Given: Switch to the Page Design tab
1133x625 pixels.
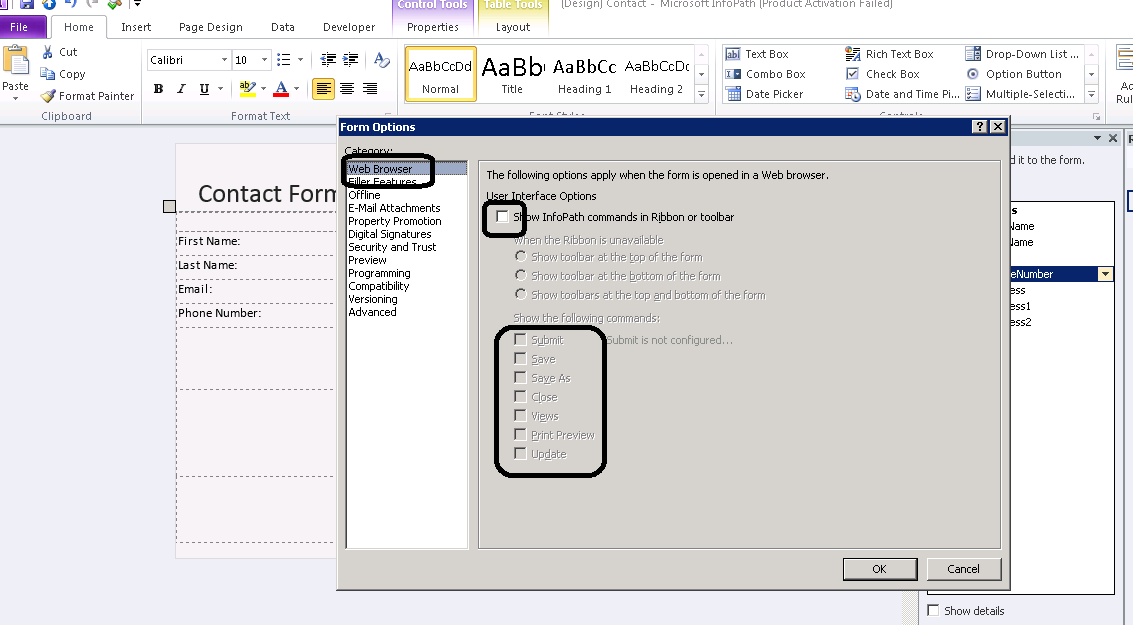Looking at the screenshot, I should point(211,27).
